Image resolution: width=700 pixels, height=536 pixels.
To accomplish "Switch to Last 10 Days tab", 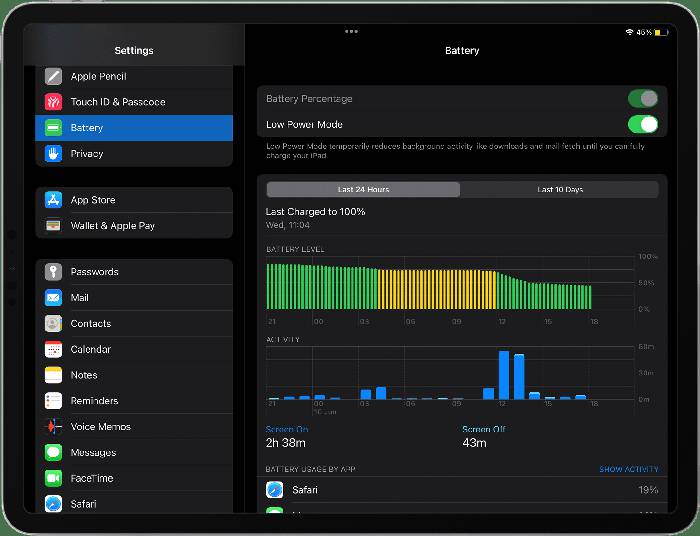I will coord(560,189).
